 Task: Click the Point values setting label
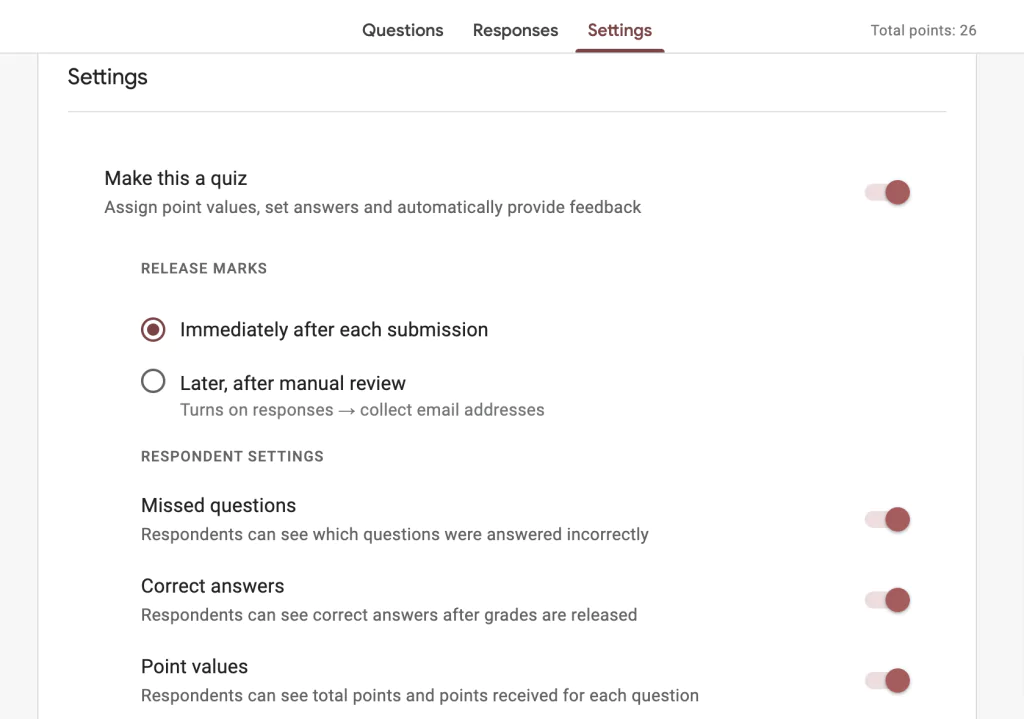(x=194, y=666)
